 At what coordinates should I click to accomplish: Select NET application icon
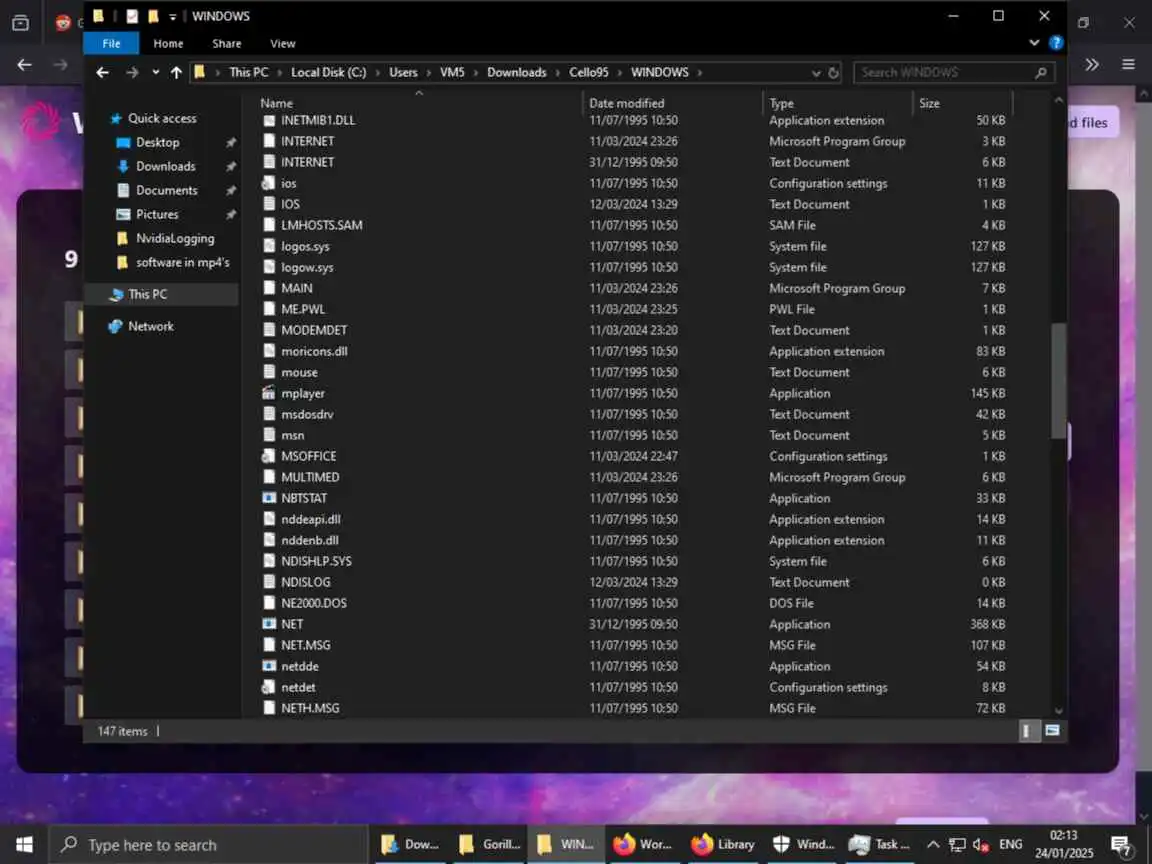(269, 624)
